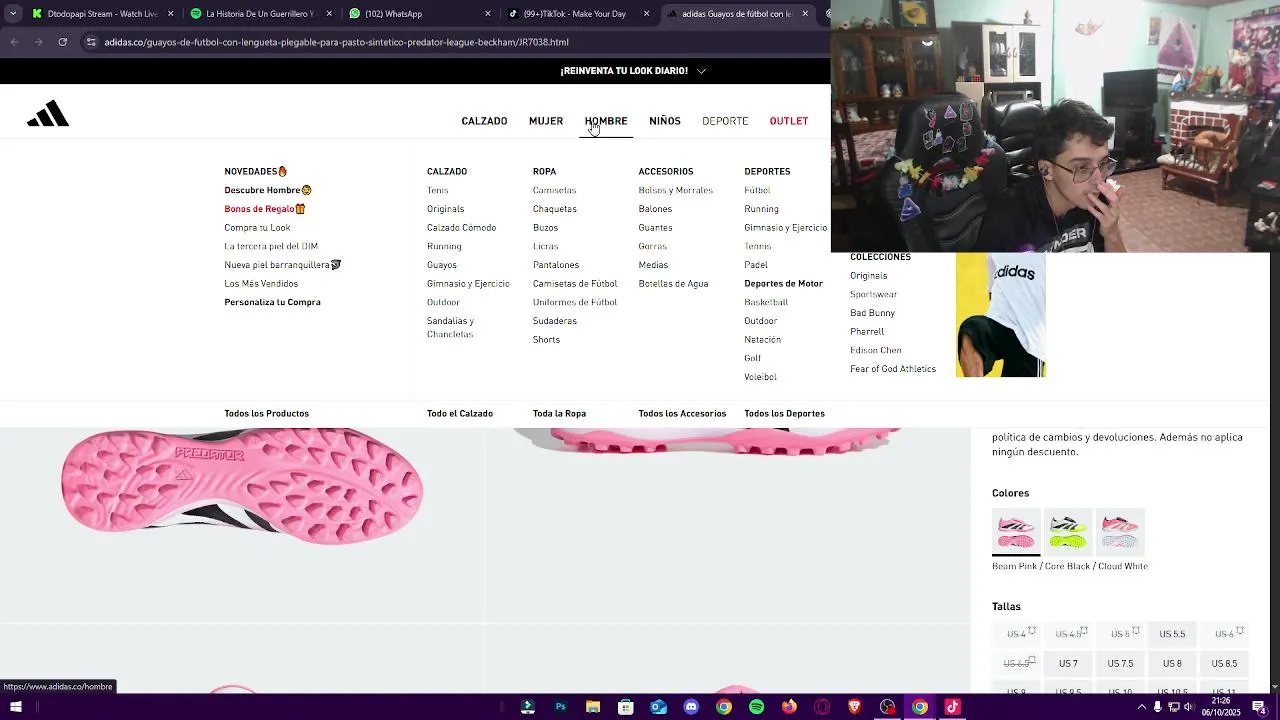Close the Dtodopapi Stream tab
1280x720 pixels.
[171, 14]
